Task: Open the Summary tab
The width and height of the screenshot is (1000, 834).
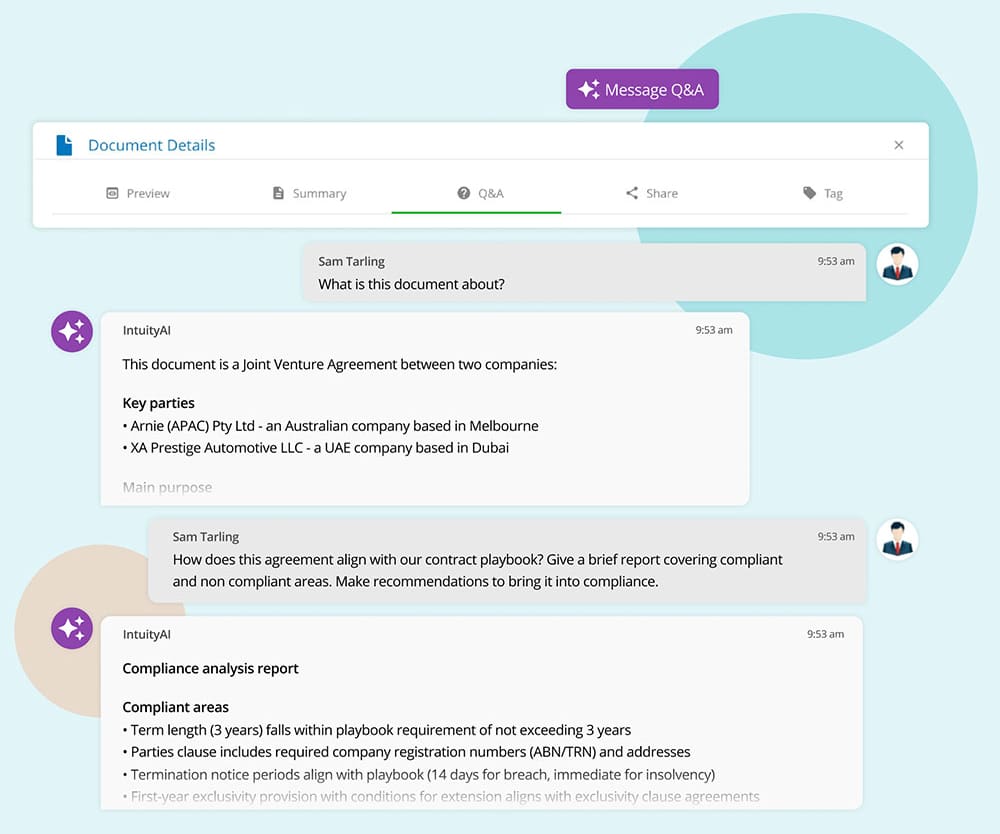Action: pyautogui.click(x=309, y=193)
